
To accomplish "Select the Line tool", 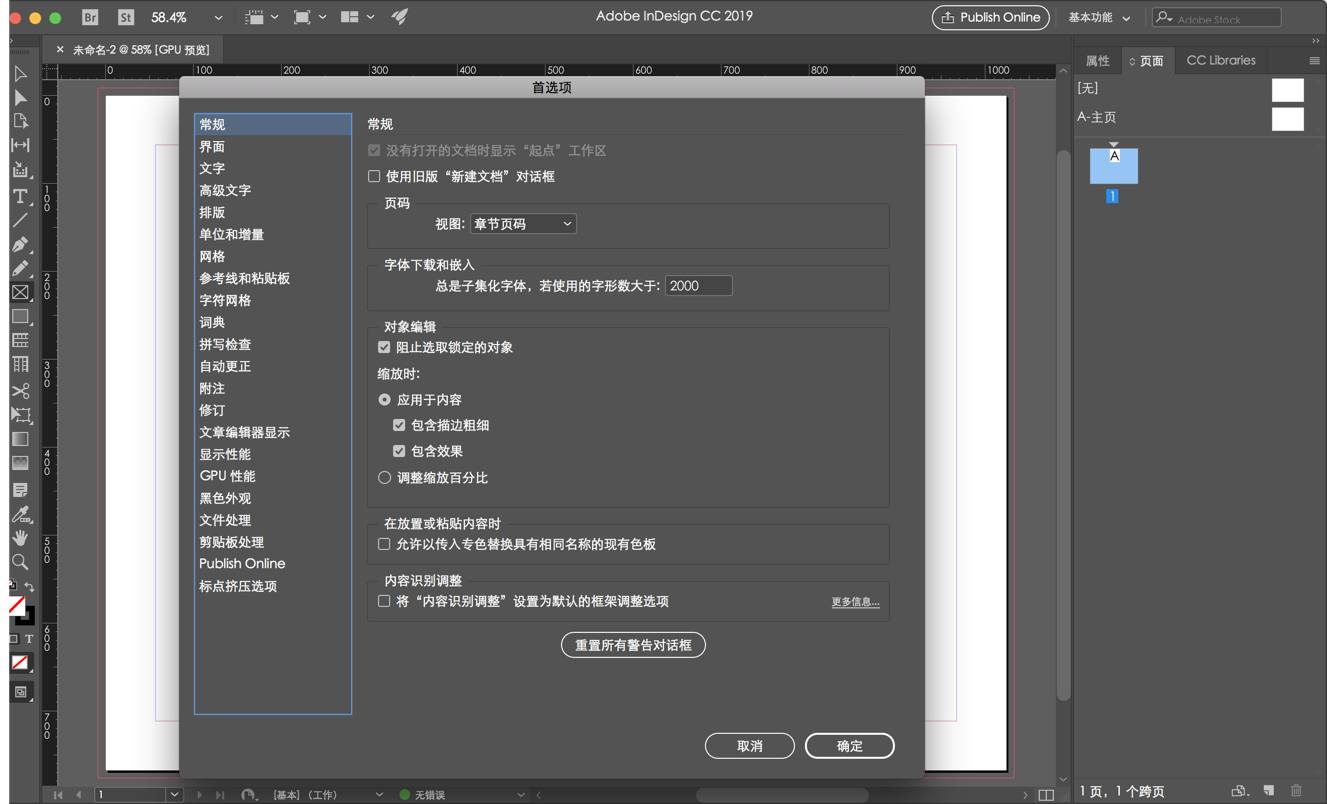I will coord(20,220).
